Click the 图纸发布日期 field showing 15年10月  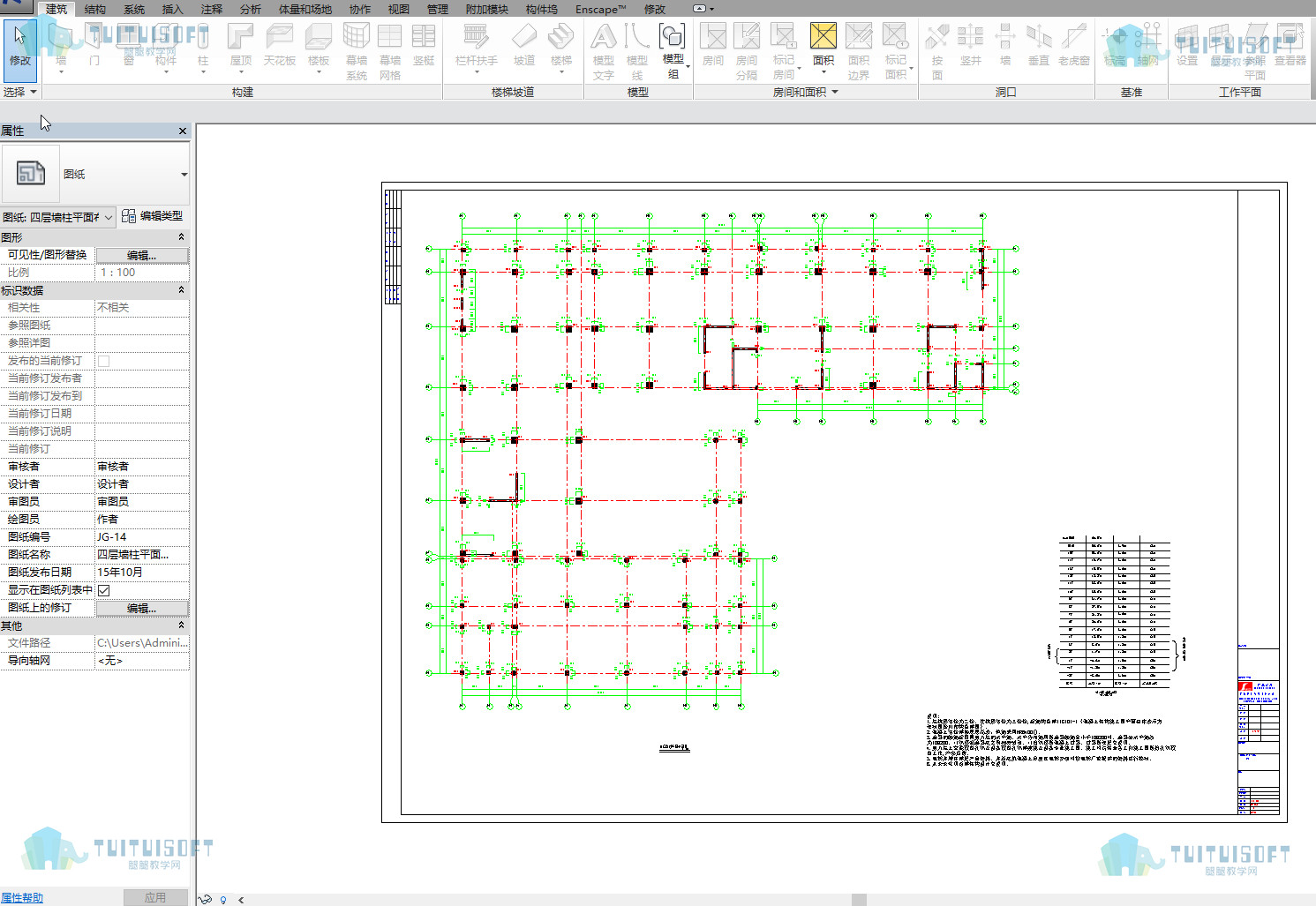pos(142,573)
